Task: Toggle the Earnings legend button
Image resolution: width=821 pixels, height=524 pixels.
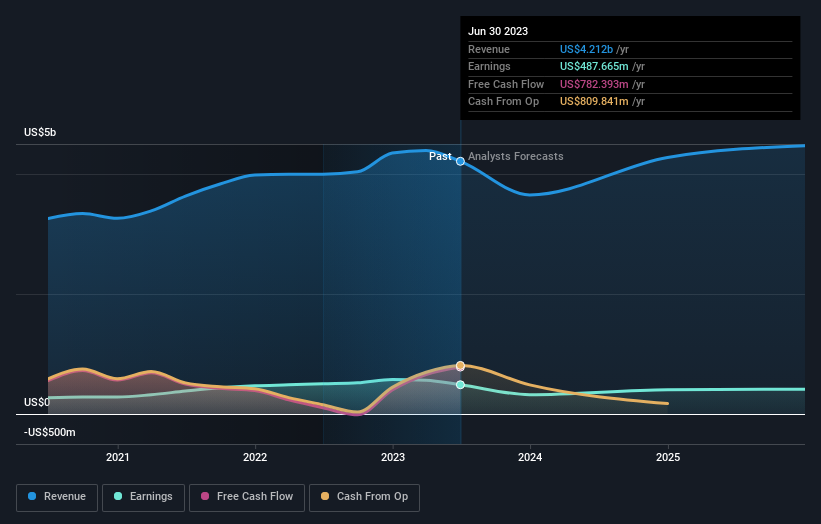Action: (143, 497)
